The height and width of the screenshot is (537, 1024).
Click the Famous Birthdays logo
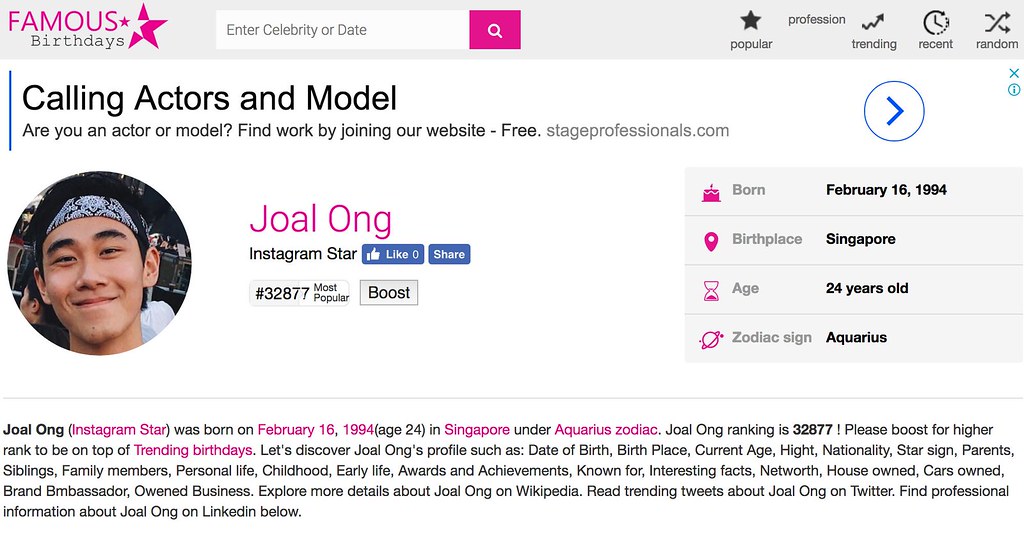[x=88, y=27]
